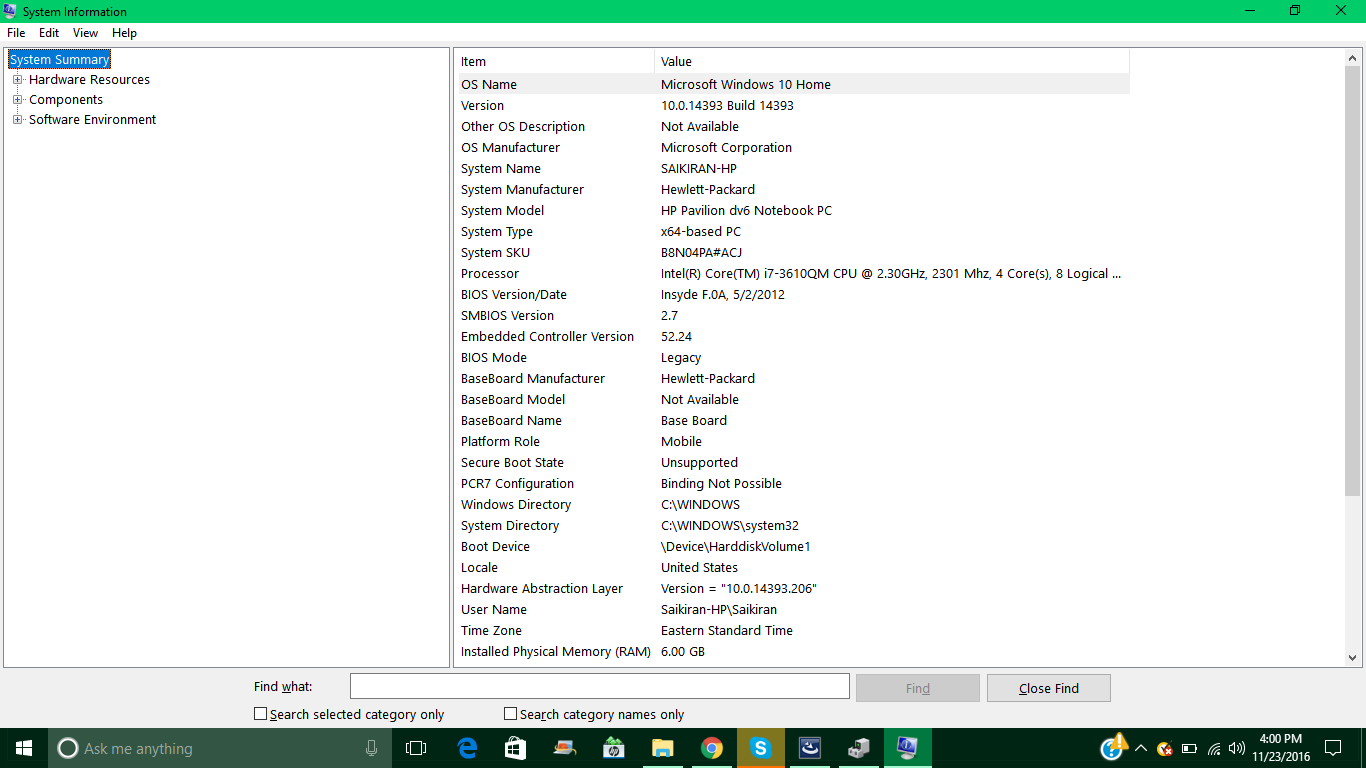This screenshot has width=1366, height=768.
Task: Check the battery status icon
Action: (1189, 748)
